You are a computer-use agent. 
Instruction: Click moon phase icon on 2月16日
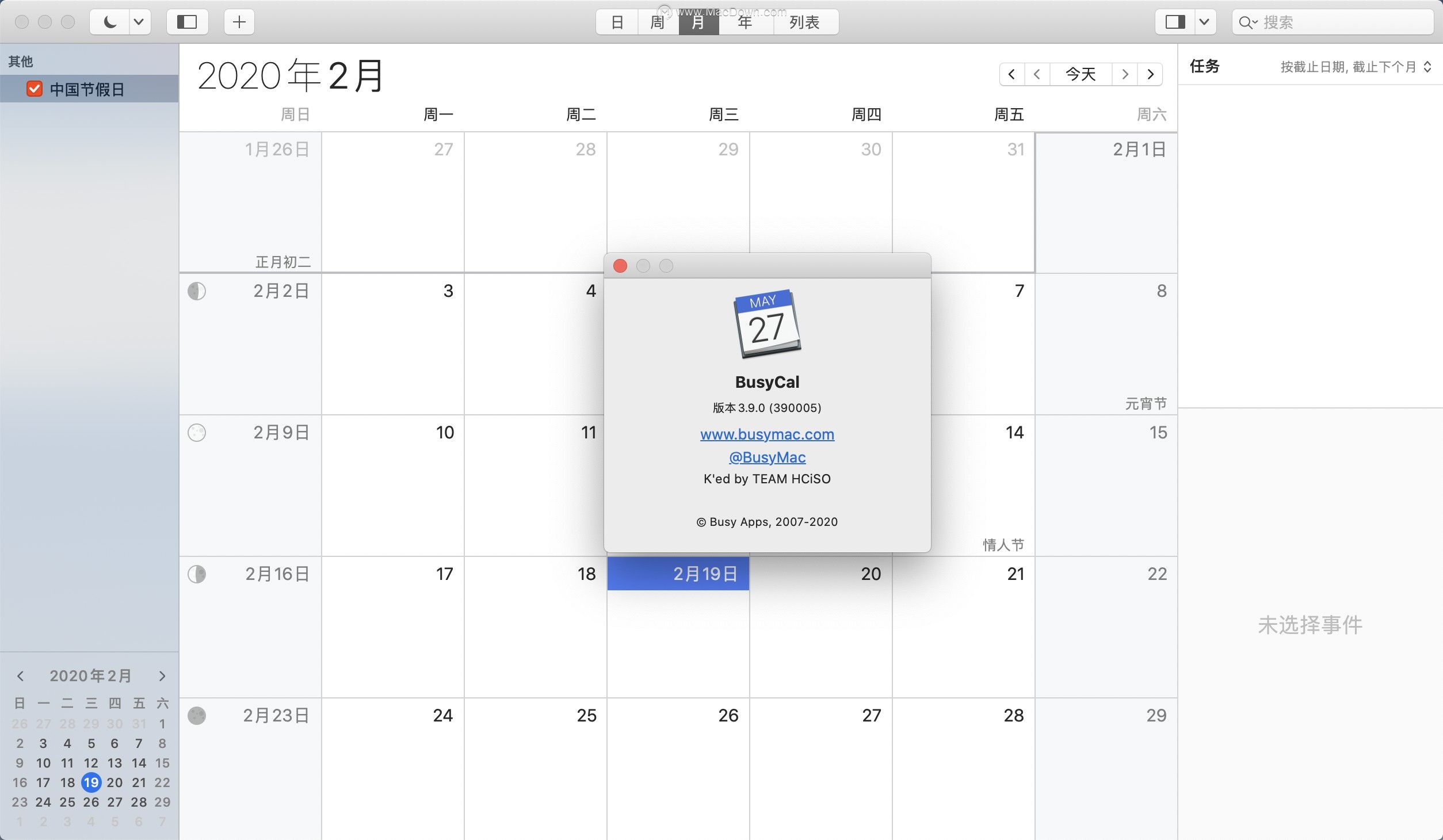click(x=197, y=574)
